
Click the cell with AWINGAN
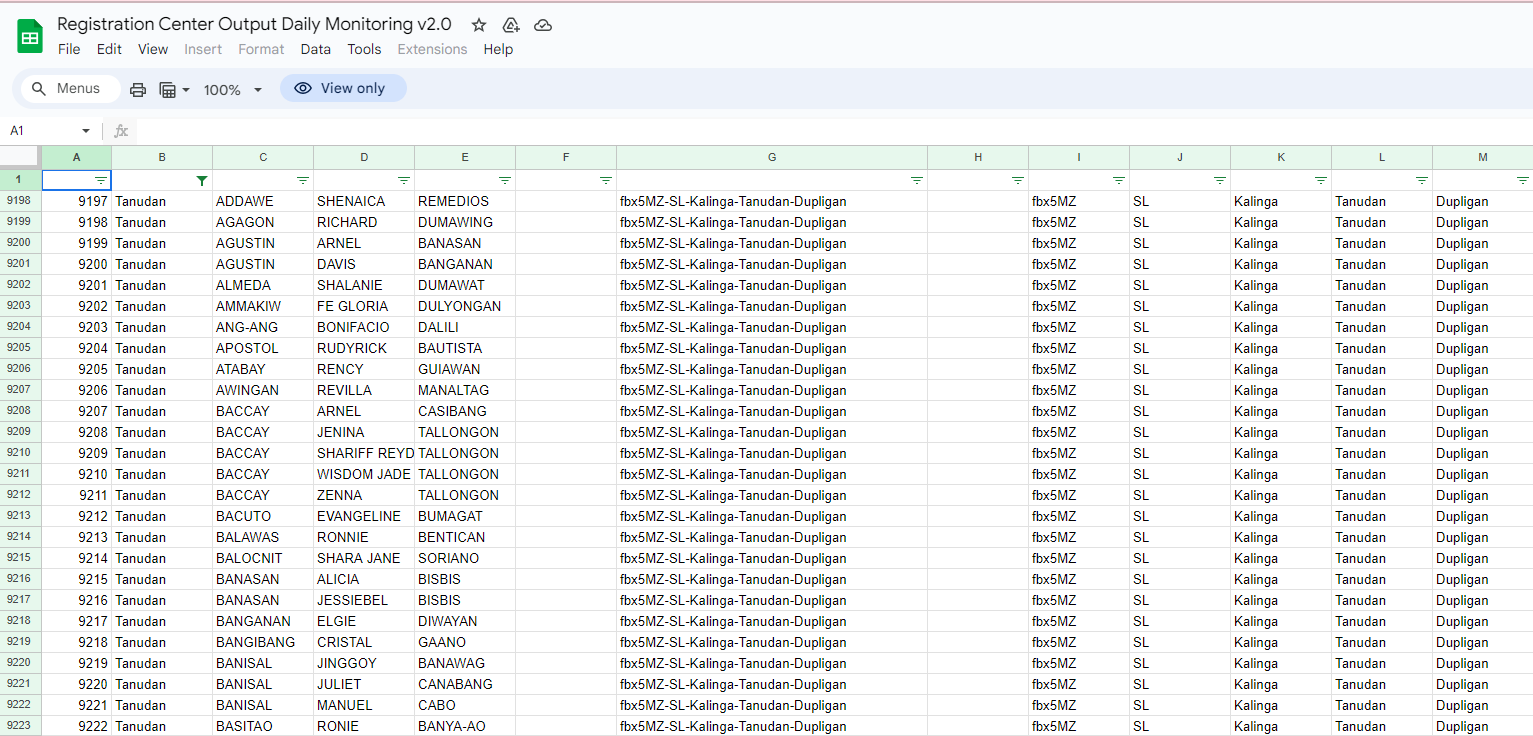point(263,390)
